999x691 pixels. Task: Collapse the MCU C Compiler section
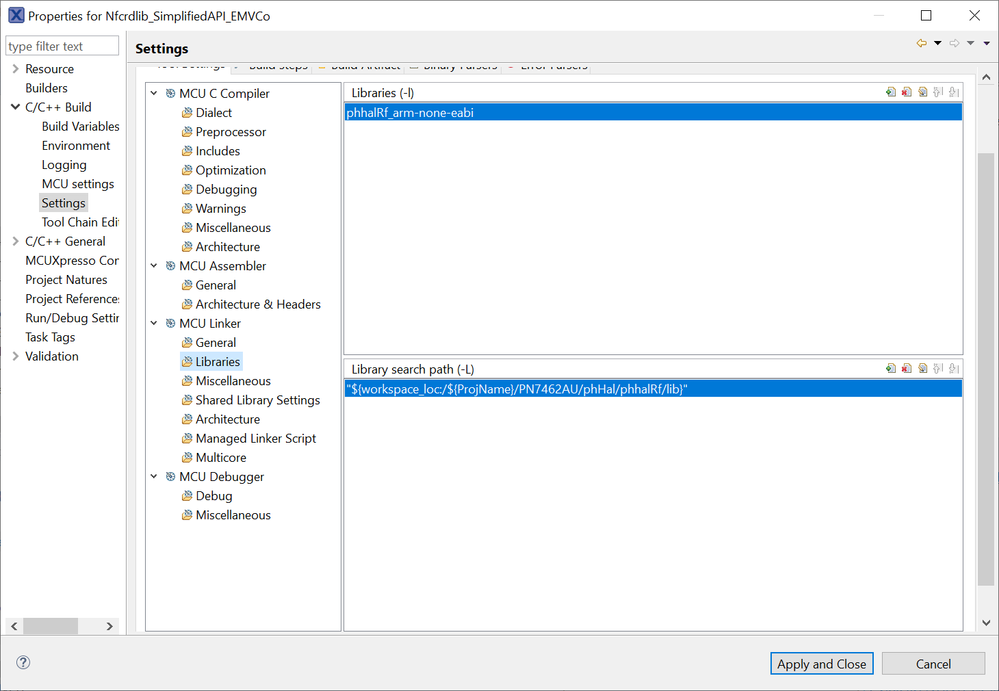tap(153, 92)
